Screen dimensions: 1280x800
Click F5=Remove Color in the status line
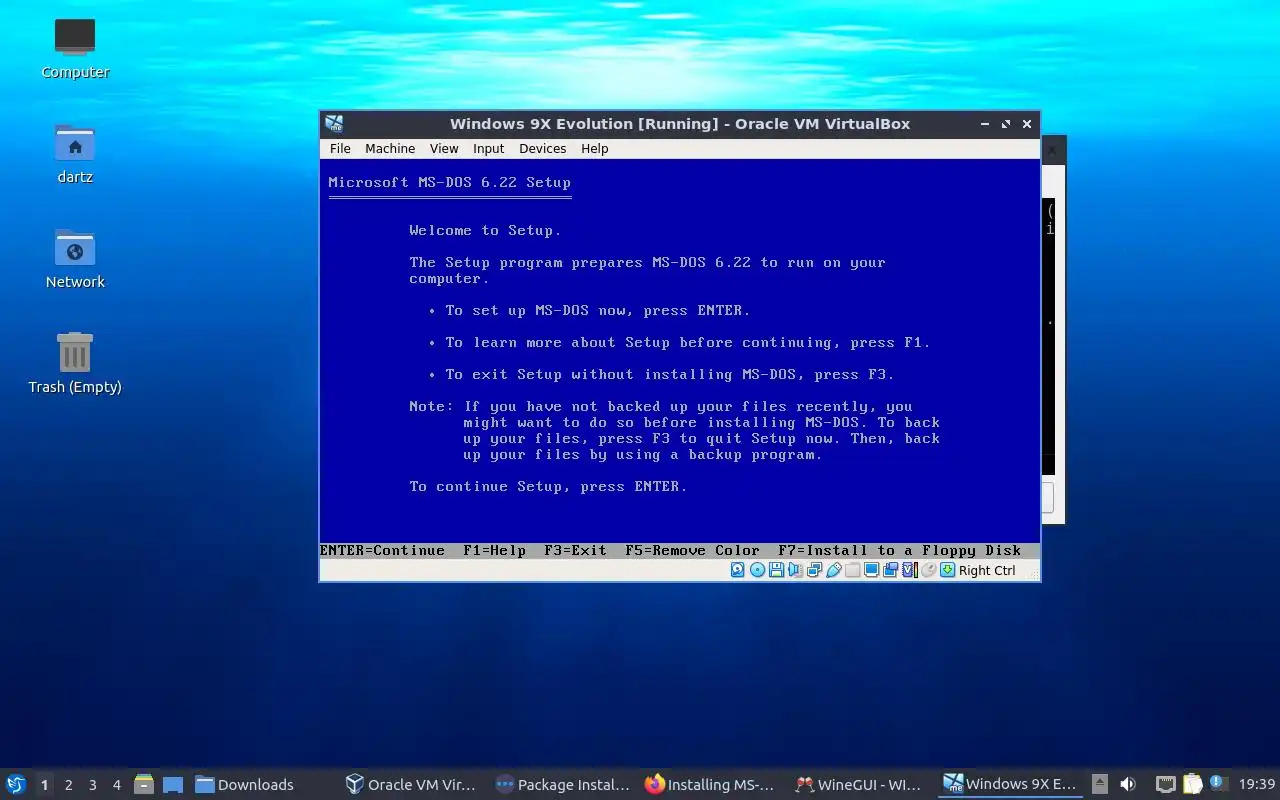[x=692, y=550]
